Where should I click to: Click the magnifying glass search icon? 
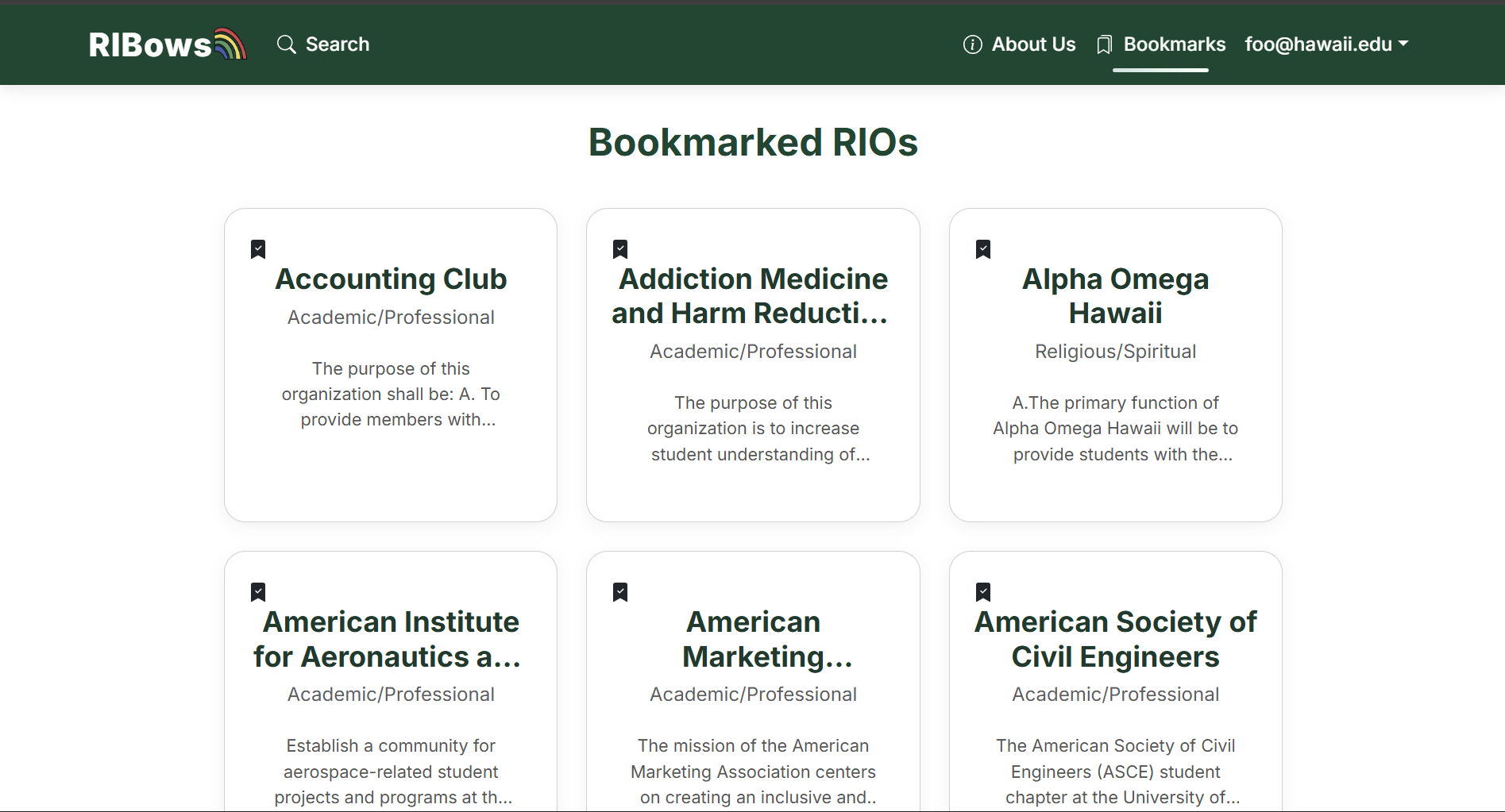(x=286, y=44)
